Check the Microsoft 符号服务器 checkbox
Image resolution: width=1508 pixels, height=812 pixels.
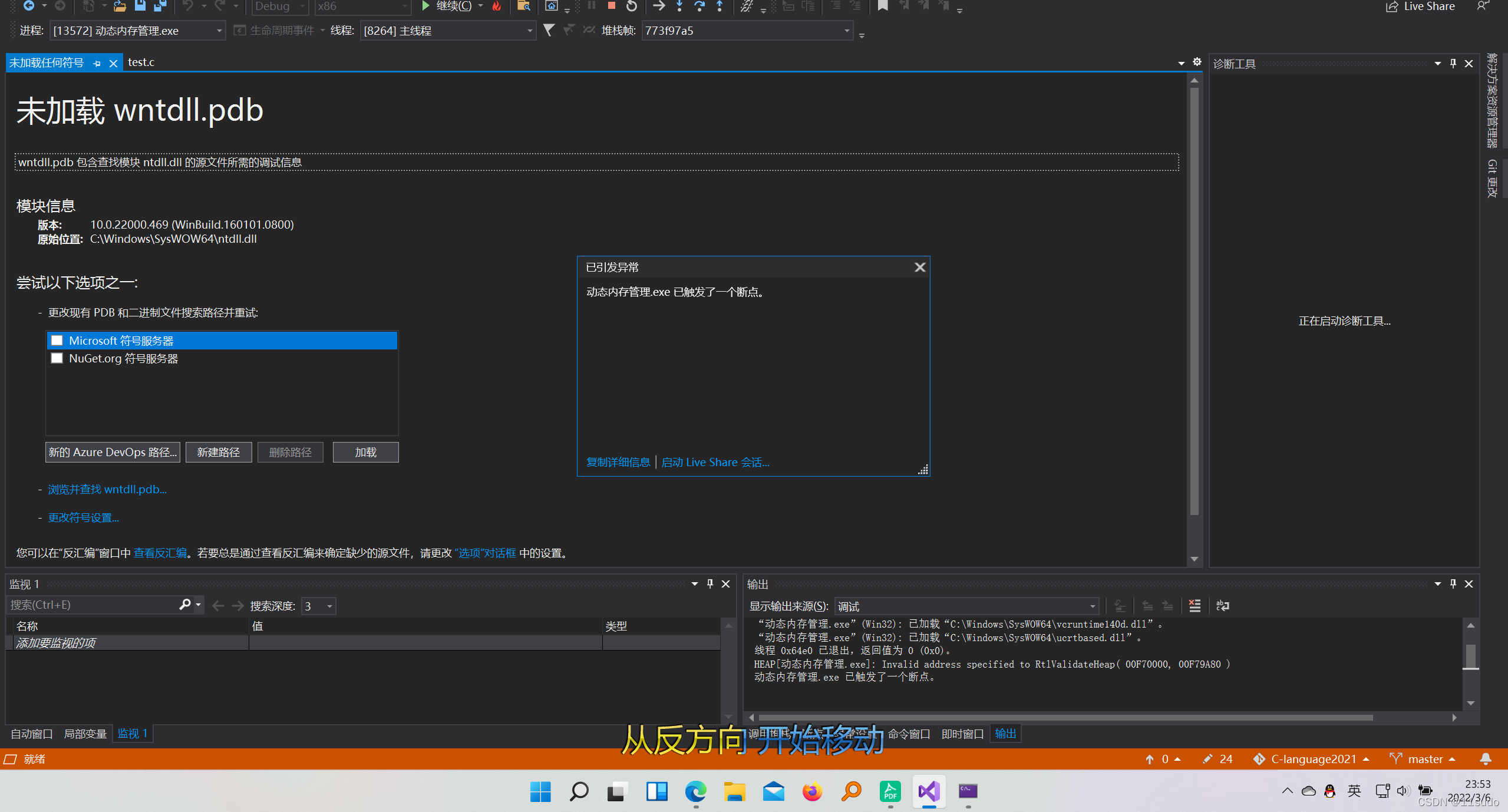point(57,341)
